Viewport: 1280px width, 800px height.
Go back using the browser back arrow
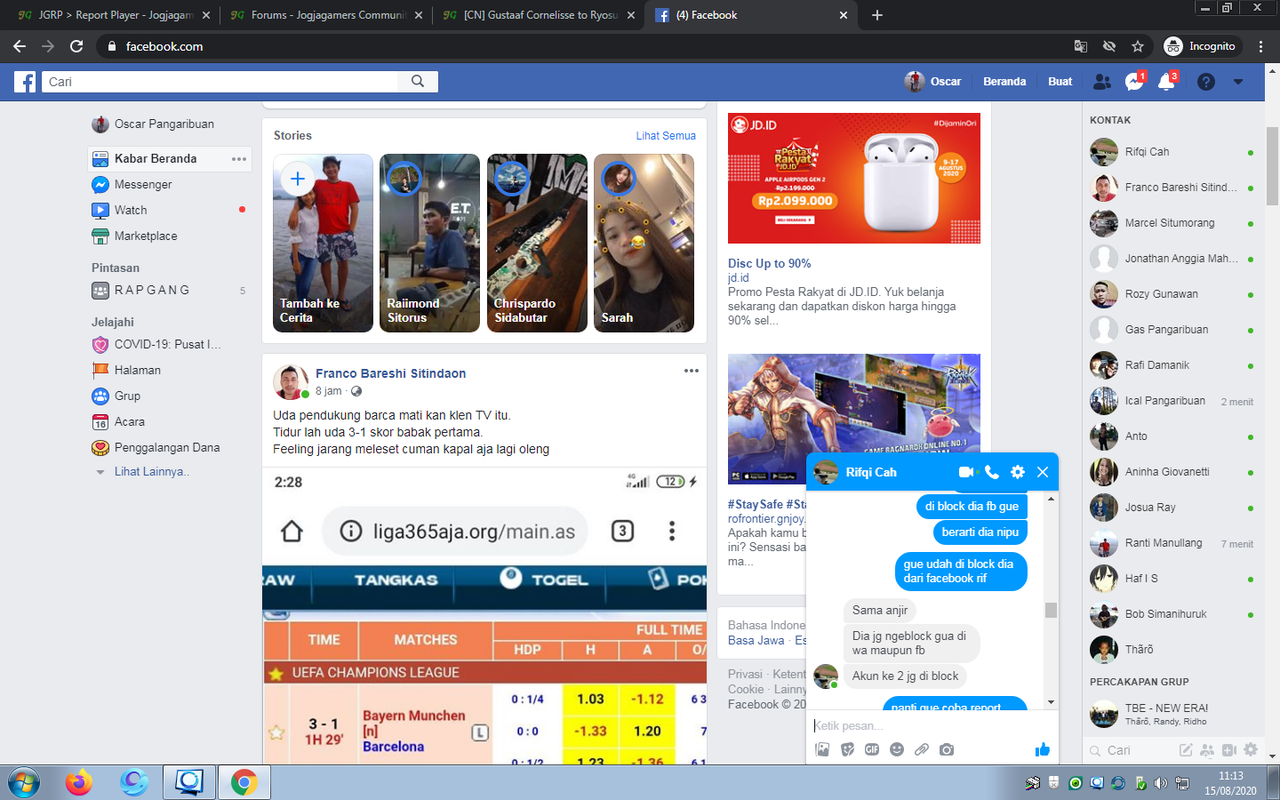click(x=20, y=46)
